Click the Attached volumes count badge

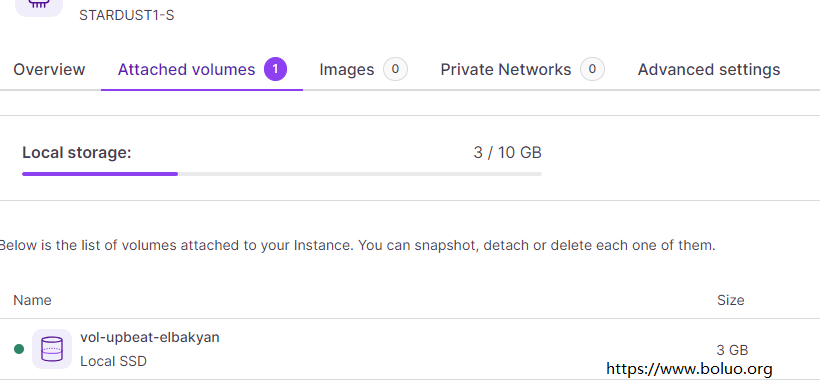(275, 70)
